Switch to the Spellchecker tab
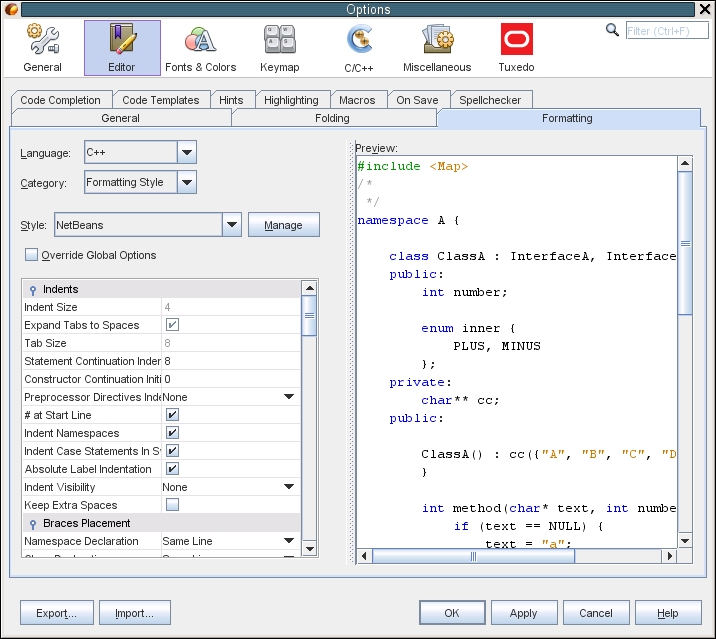This screenshot has height=639, width=716. [490, 100]
